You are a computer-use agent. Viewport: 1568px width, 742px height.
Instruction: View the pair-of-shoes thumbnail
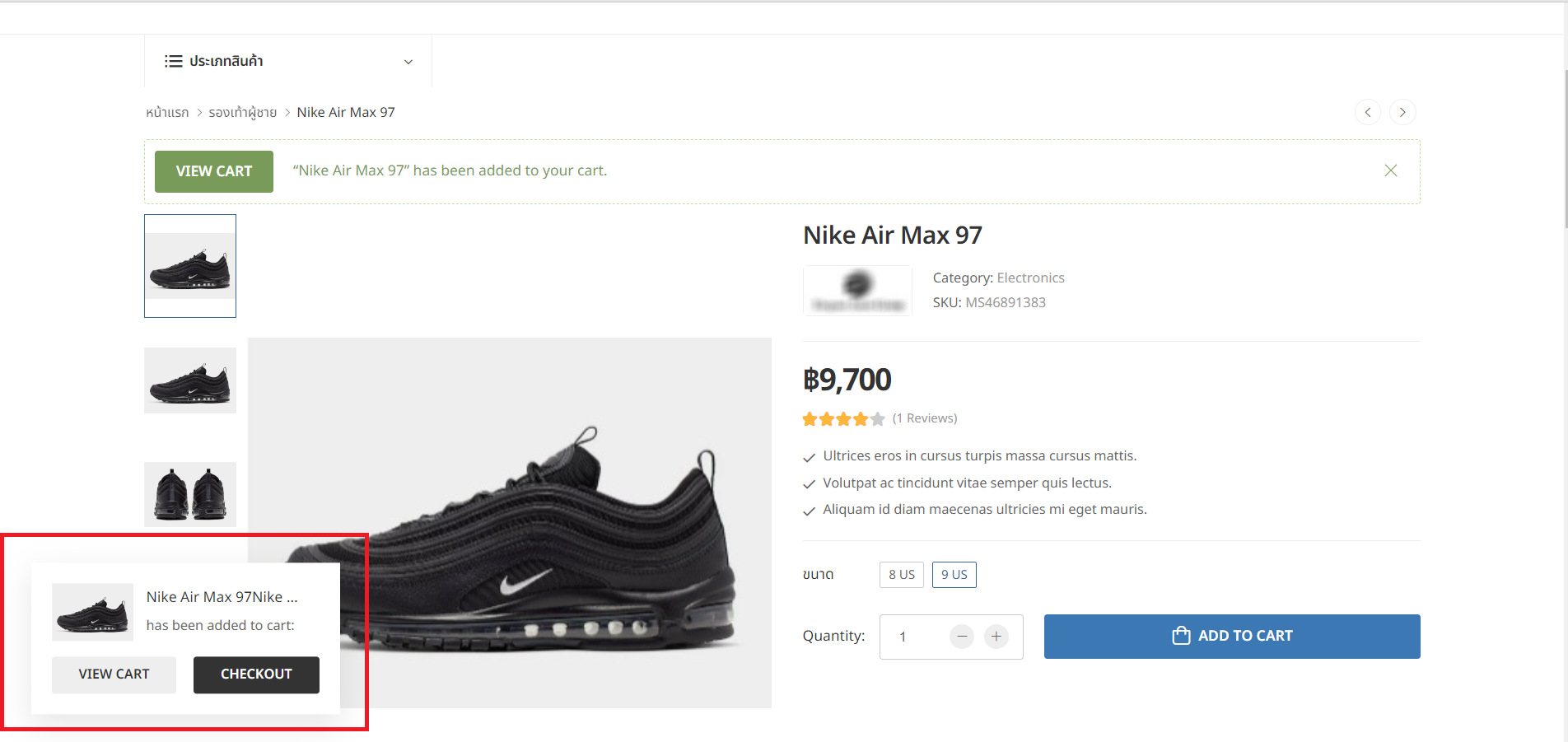click(190, 494)
